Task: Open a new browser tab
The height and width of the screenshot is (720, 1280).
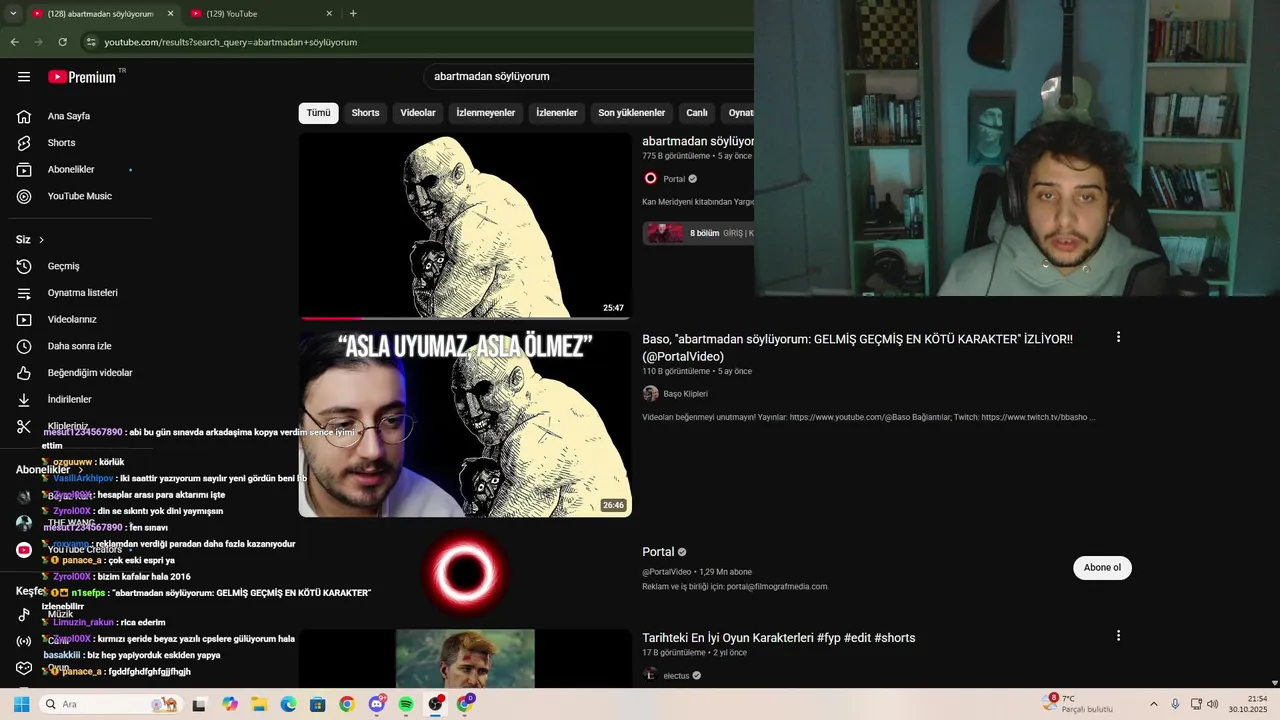Action: tap(353, 14)
